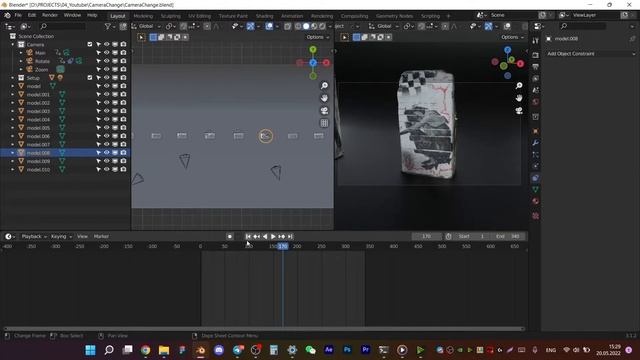The image size is (640, 360).
Task: Click the camera icon of the Main object
Action: click(29, 53)
